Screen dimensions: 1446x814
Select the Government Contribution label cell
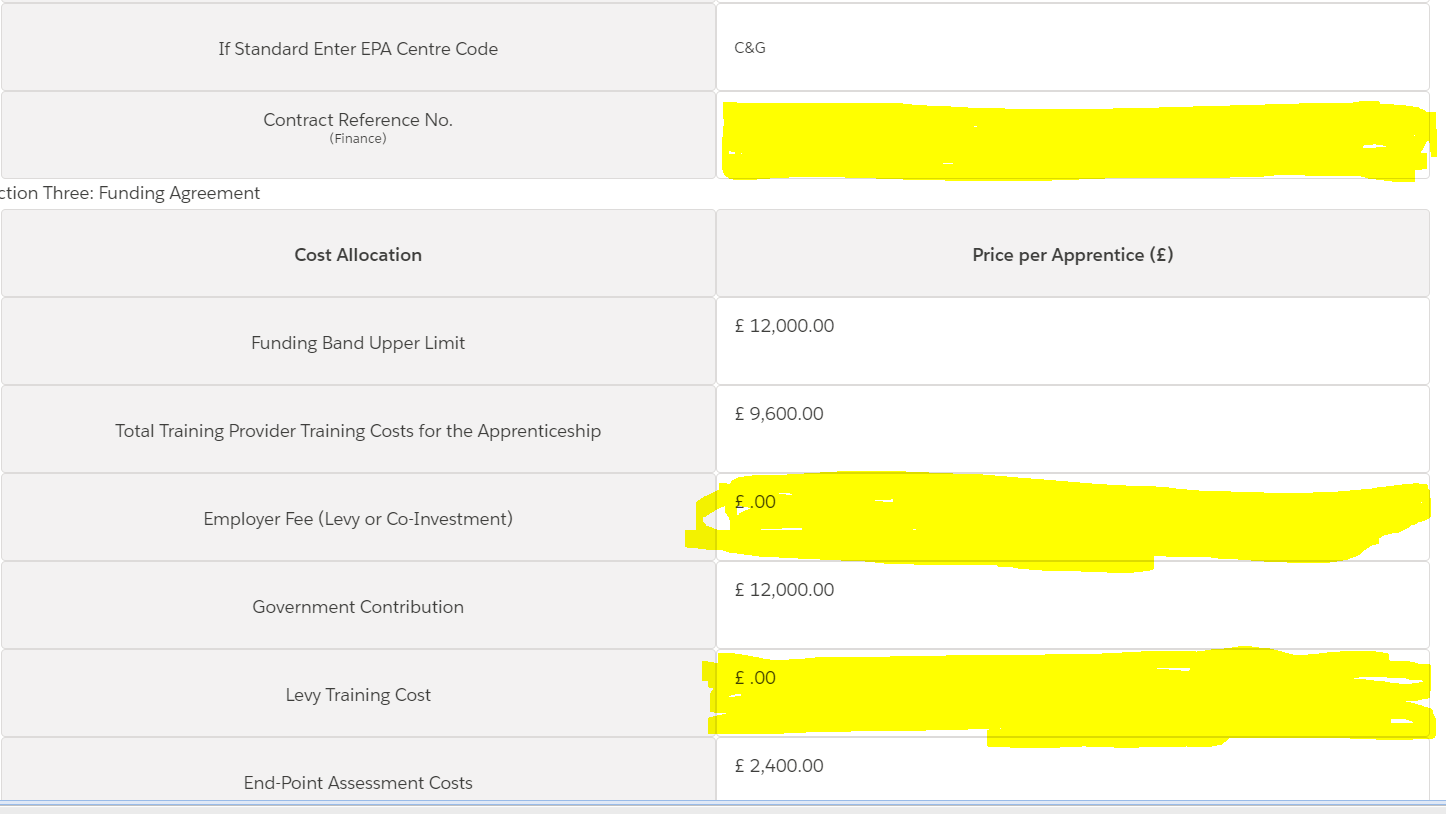click(x=358, y=606)
